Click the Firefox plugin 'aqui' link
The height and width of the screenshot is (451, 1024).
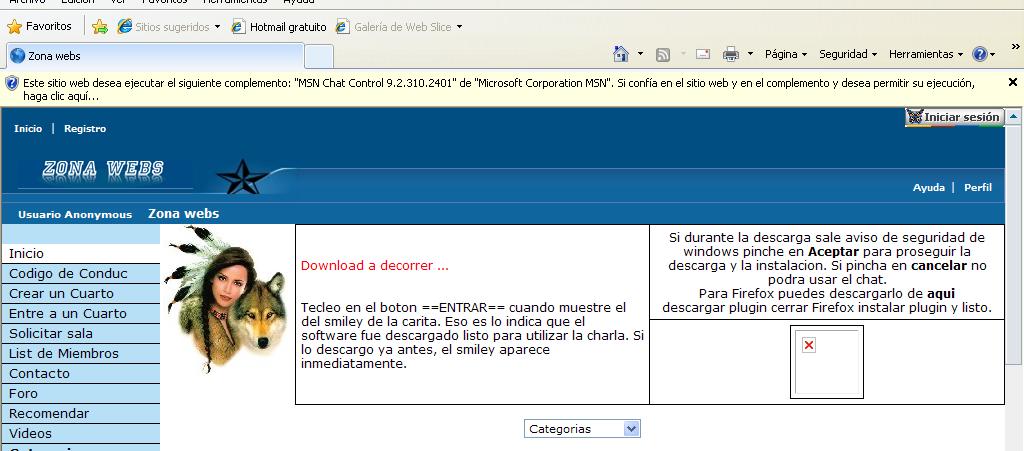tap(940, 294)
